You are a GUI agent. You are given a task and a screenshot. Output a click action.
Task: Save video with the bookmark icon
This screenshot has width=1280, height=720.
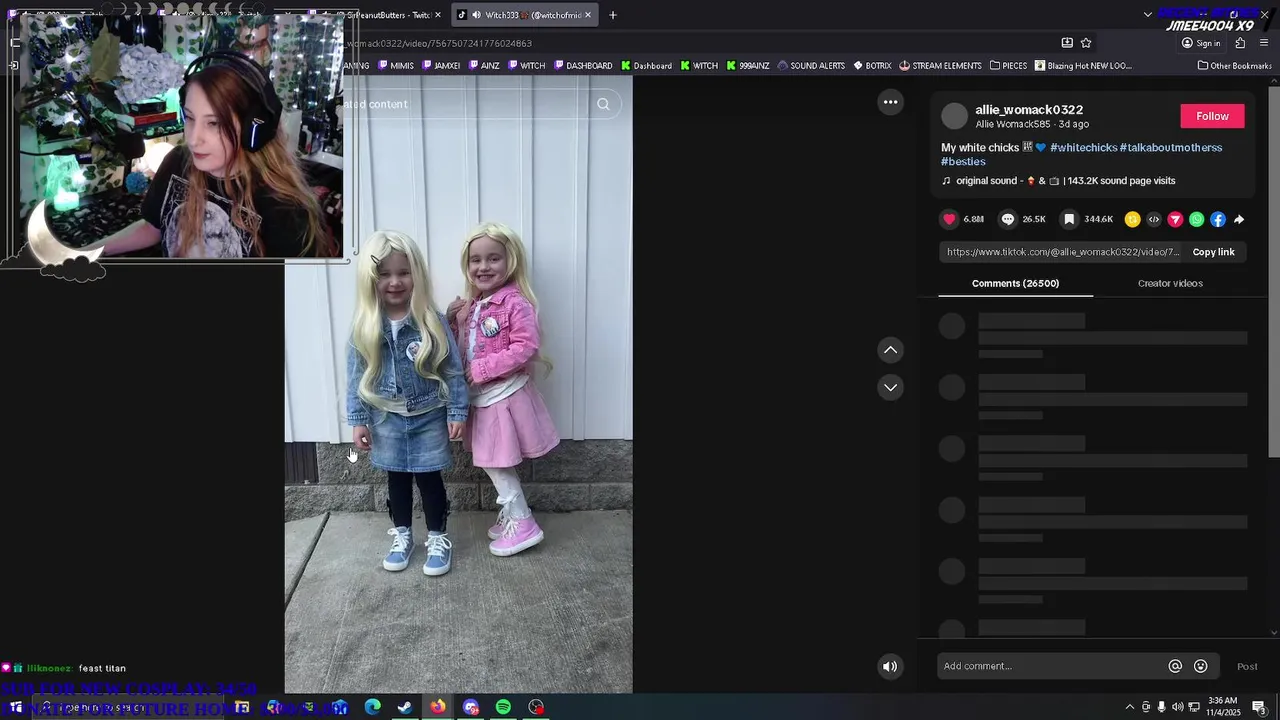tap(1069, 219)
